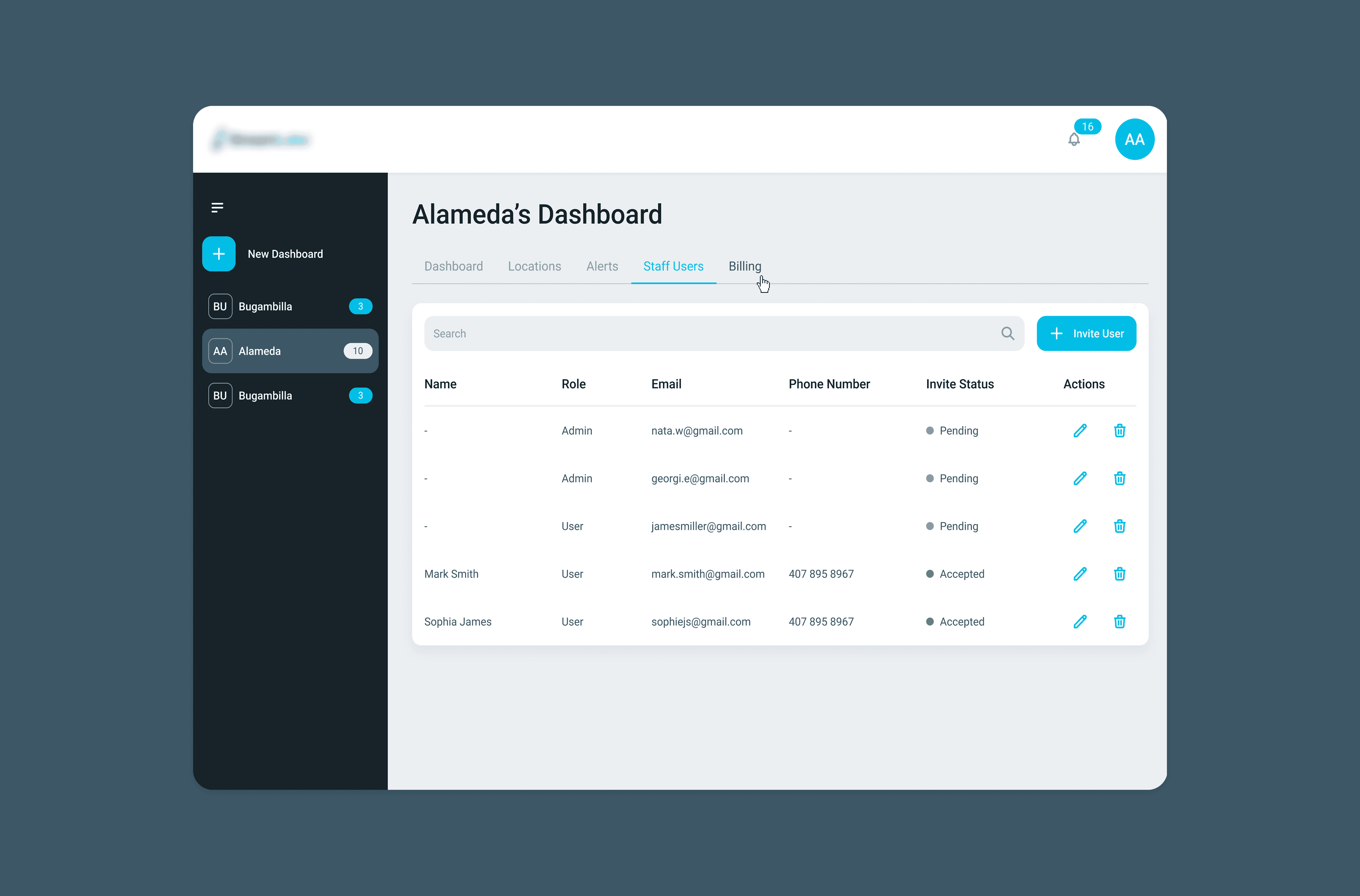Switch to the Billing tab

(x=744, y=266)
